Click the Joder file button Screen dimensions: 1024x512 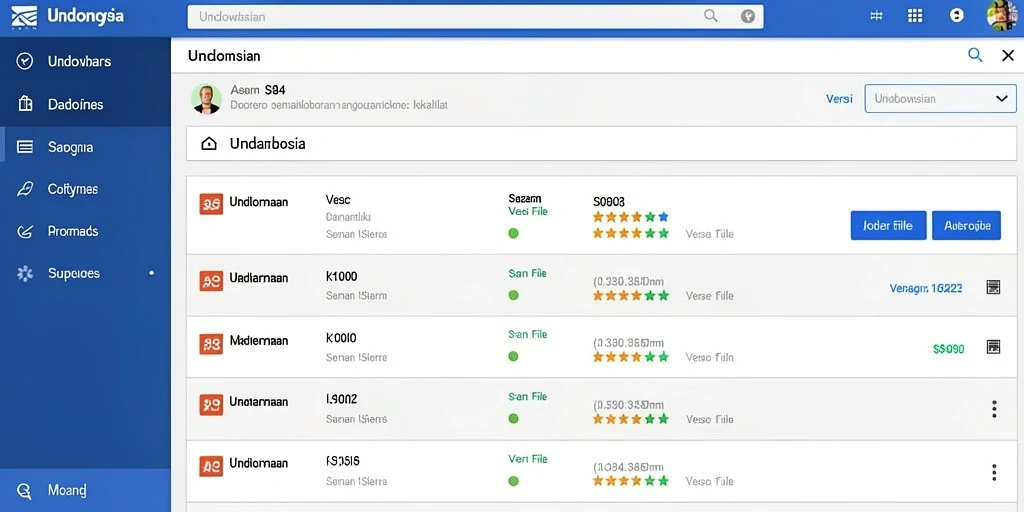(x=888, y=225)
